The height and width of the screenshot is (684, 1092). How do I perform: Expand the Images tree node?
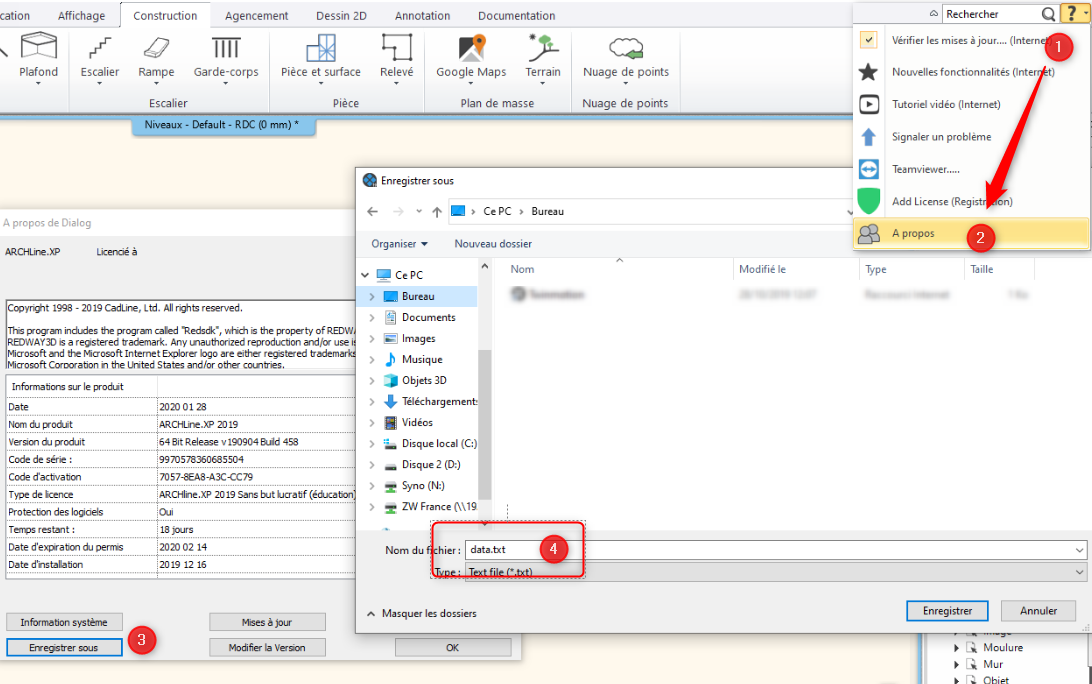click(372, 339)
